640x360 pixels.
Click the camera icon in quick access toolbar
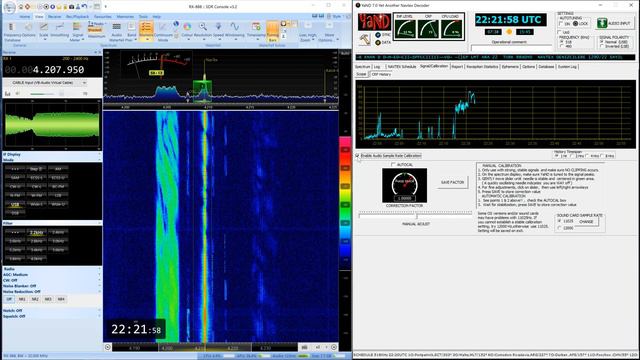tap(71, 7)
